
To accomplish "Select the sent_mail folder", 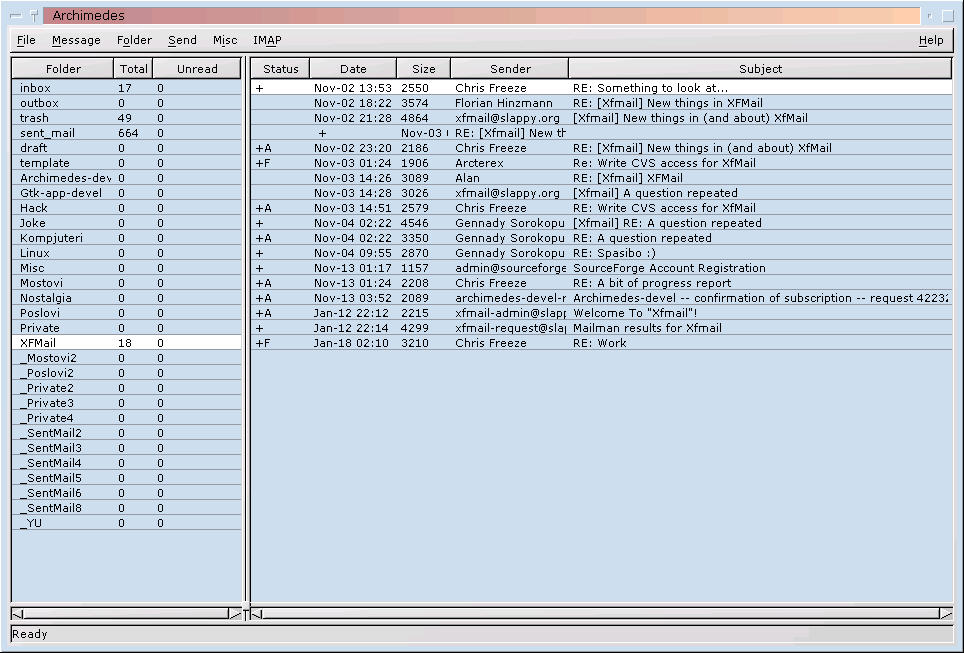I will tap(47, 133).
